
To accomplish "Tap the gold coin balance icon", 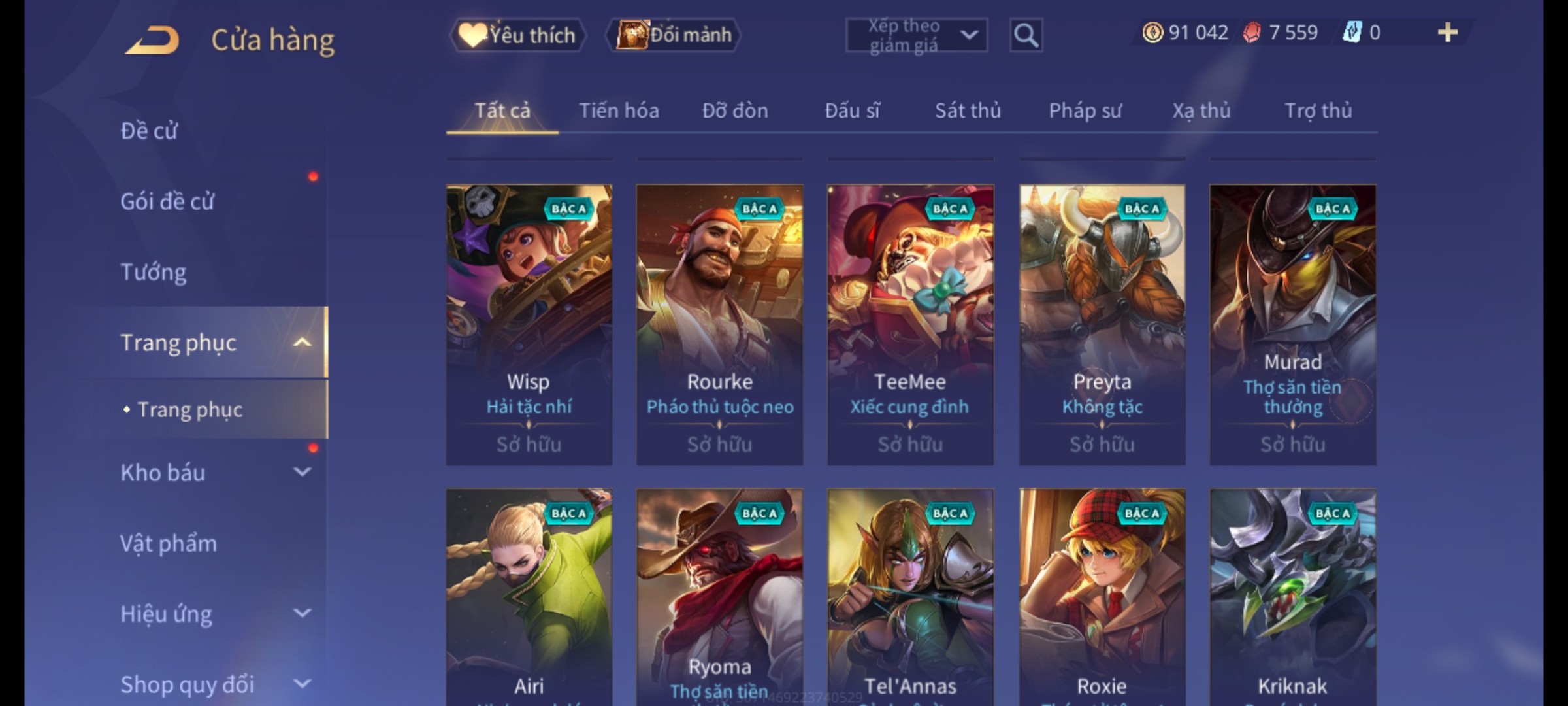I will pos(1152,33).
